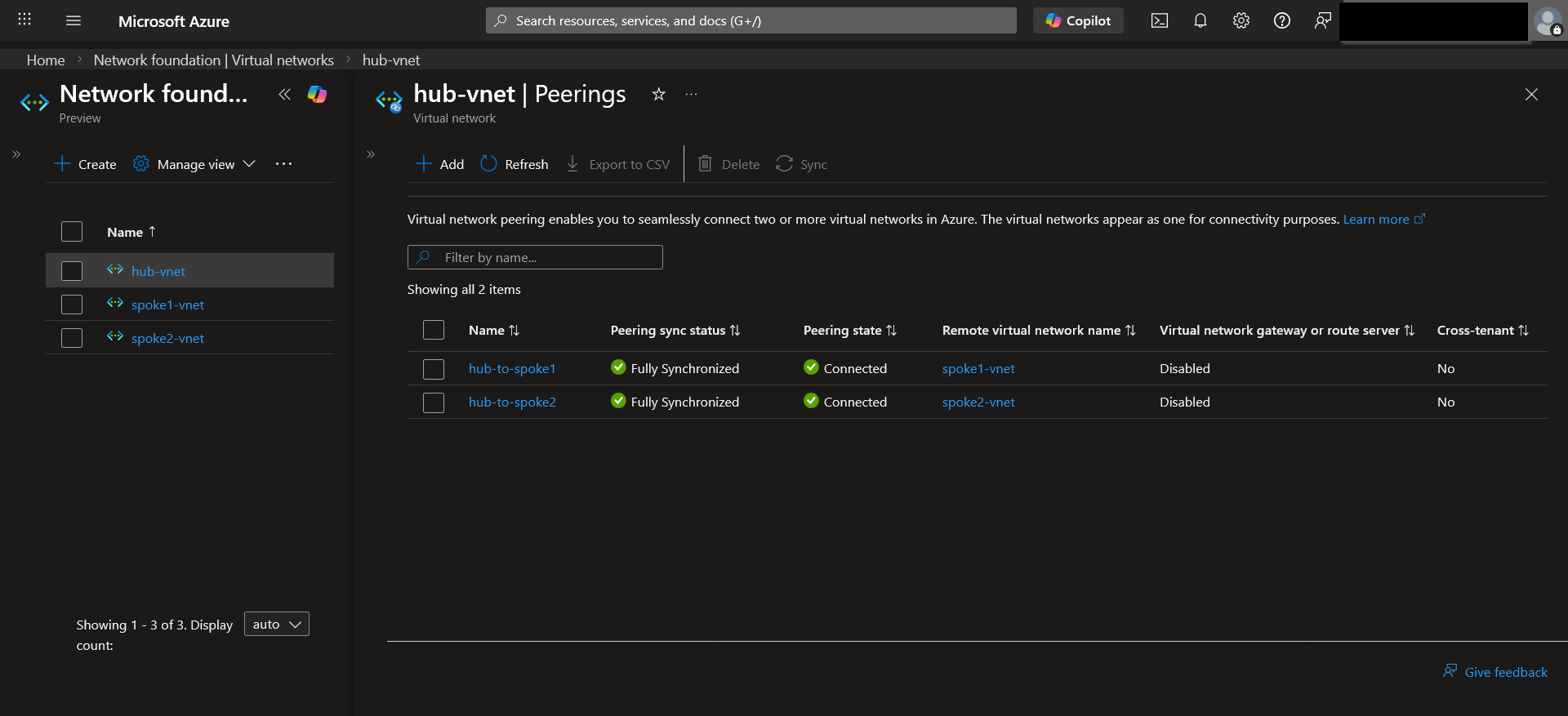The image size is (1568, 716).
Task: Focus the Filter by name field
Action: 535,257
